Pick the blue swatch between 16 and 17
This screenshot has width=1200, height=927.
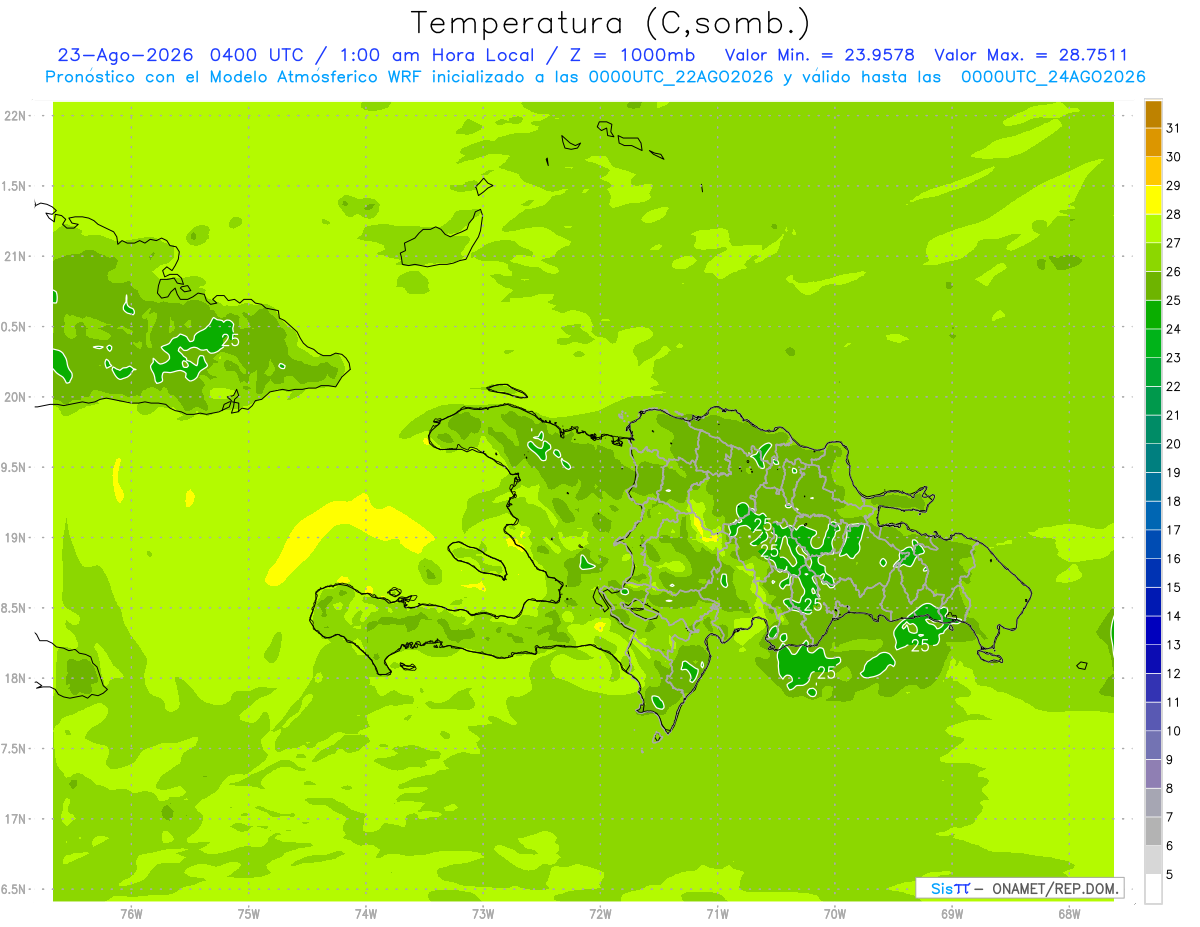pyautogui.click(x=1153, y=544)
